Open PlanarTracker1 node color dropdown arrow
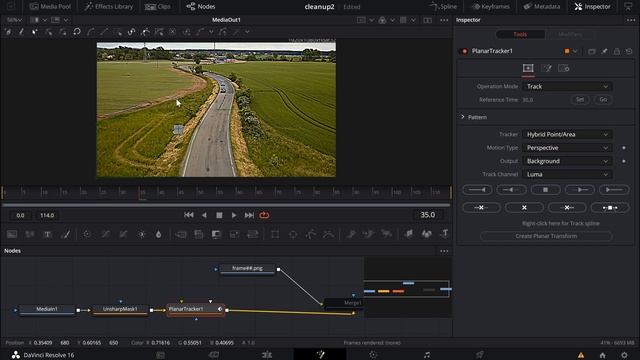Image resolution: width=640 pixels, height=360 pixels. coord(575,51)
